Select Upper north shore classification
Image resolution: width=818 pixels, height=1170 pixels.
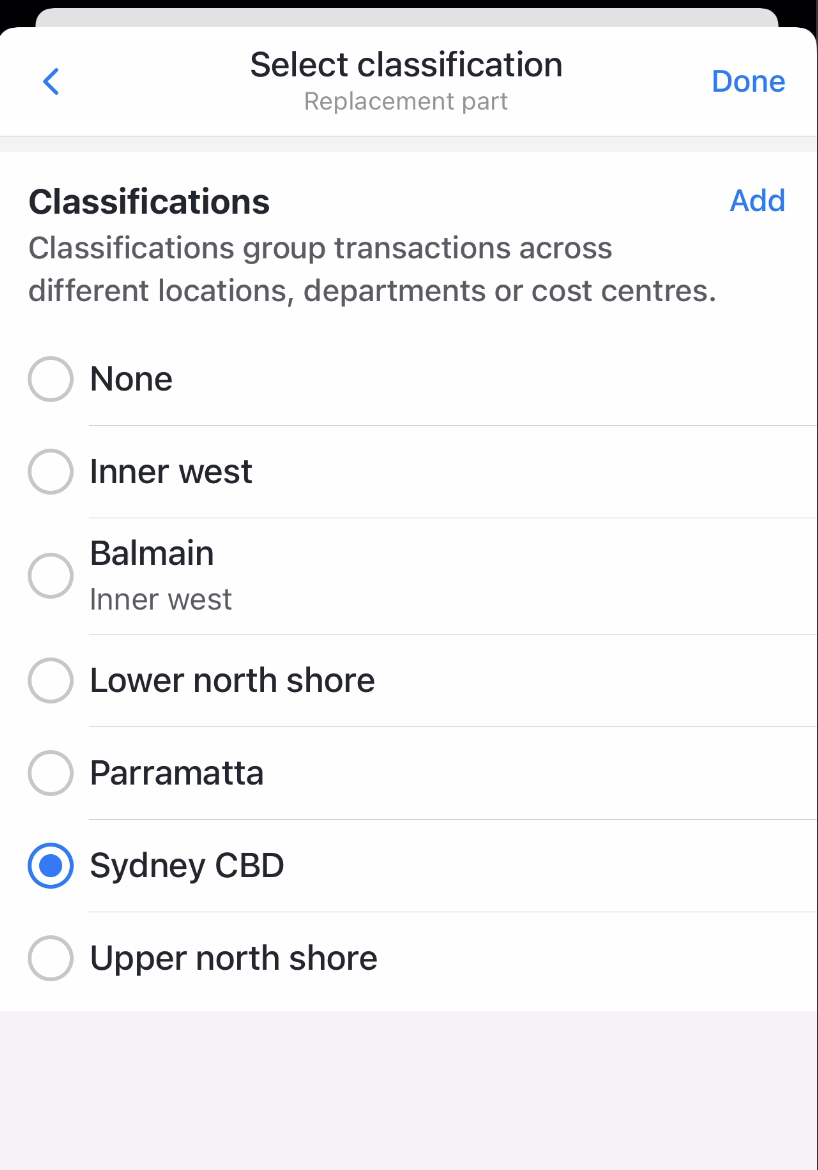[50, 957]
